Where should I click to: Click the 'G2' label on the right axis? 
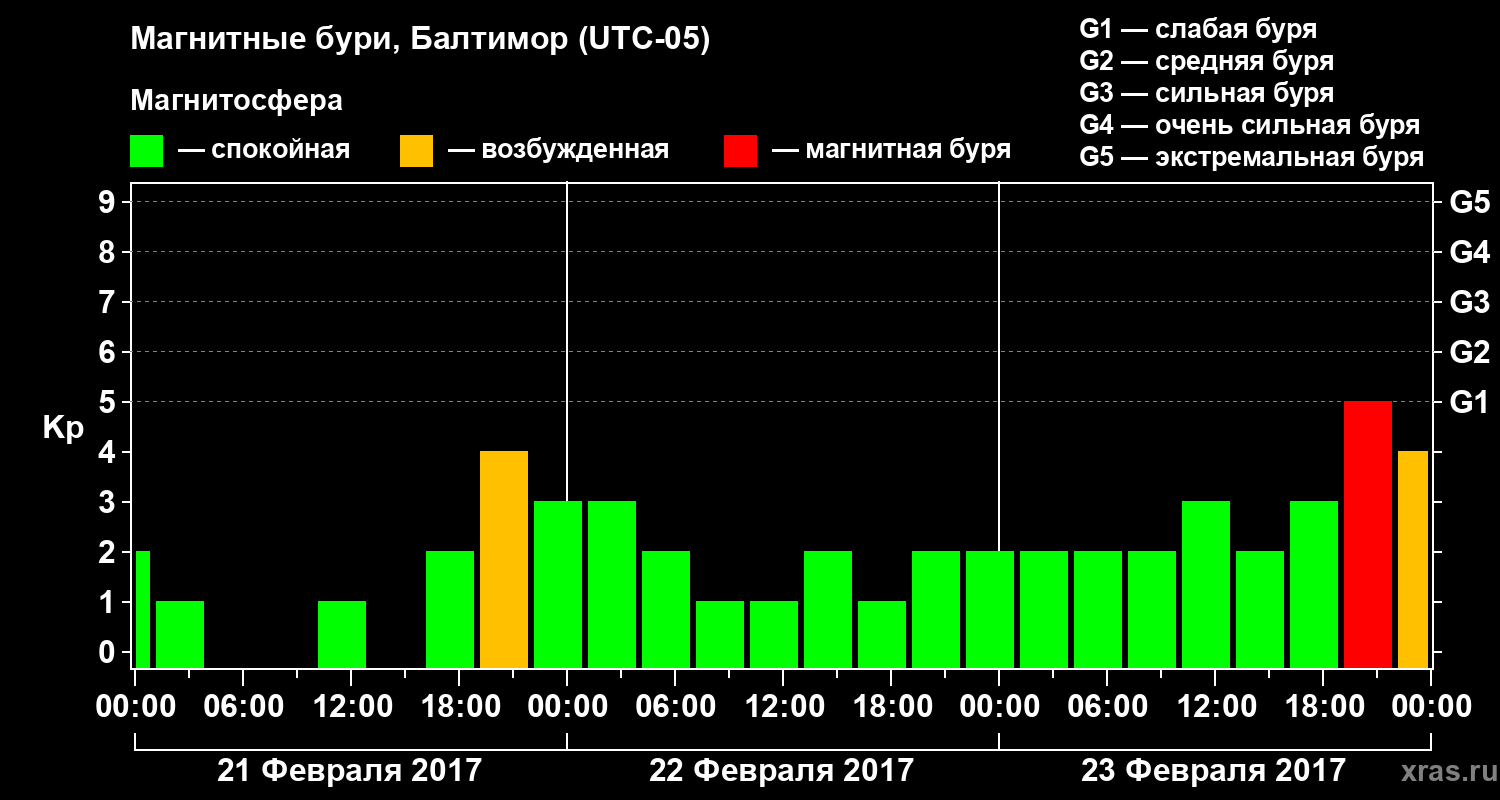(x=1469, y=352)
